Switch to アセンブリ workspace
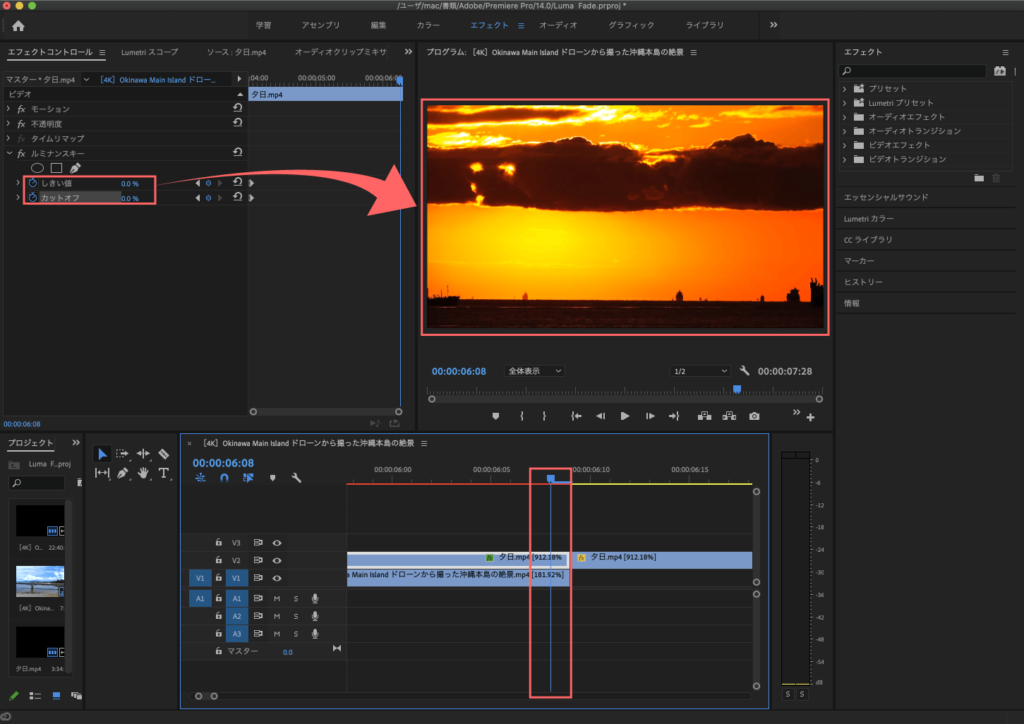The image size is (1024, 724). coord(321,25)
